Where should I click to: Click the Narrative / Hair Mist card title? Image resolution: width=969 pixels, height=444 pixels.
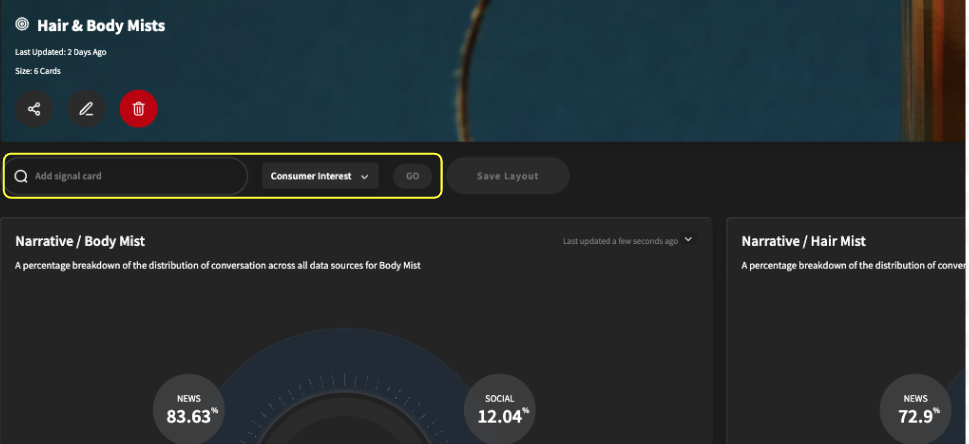pyautogui.click(x=803, y=241)
